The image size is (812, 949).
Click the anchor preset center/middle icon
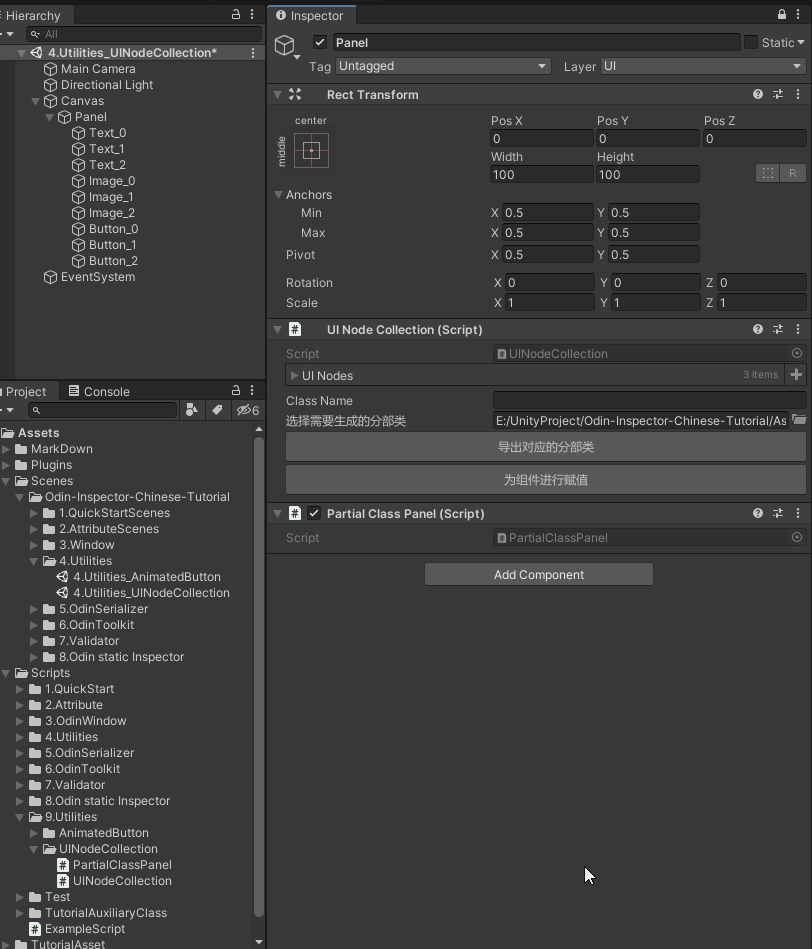311,151
